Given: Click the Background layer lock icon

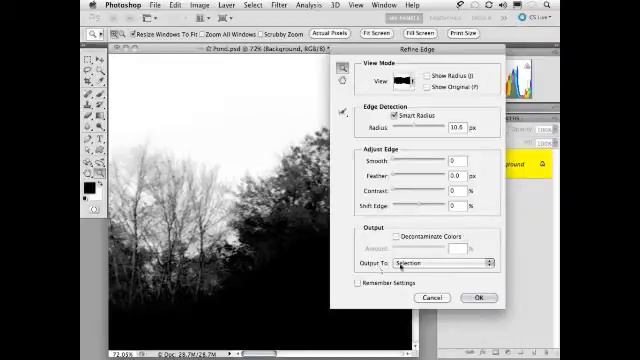Looking at the screenshot, I should click(542, 164).
